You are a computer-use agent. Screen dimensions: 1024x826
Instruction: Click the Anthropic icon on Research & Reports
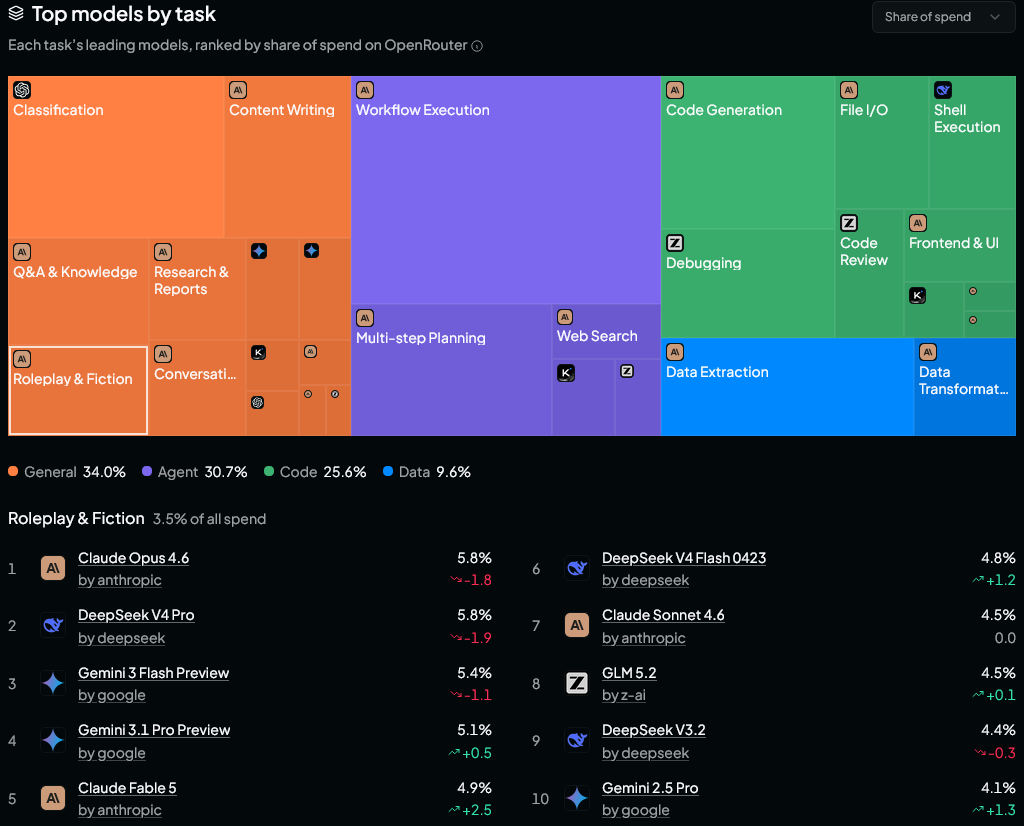coord(163,251)
